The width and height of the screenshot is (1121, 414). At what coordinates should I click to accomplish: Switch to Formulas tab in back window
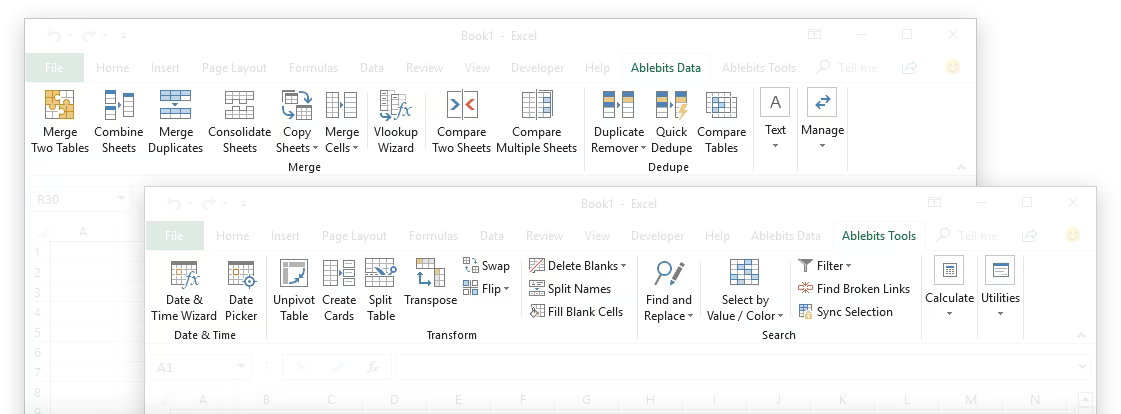point(313,68)
